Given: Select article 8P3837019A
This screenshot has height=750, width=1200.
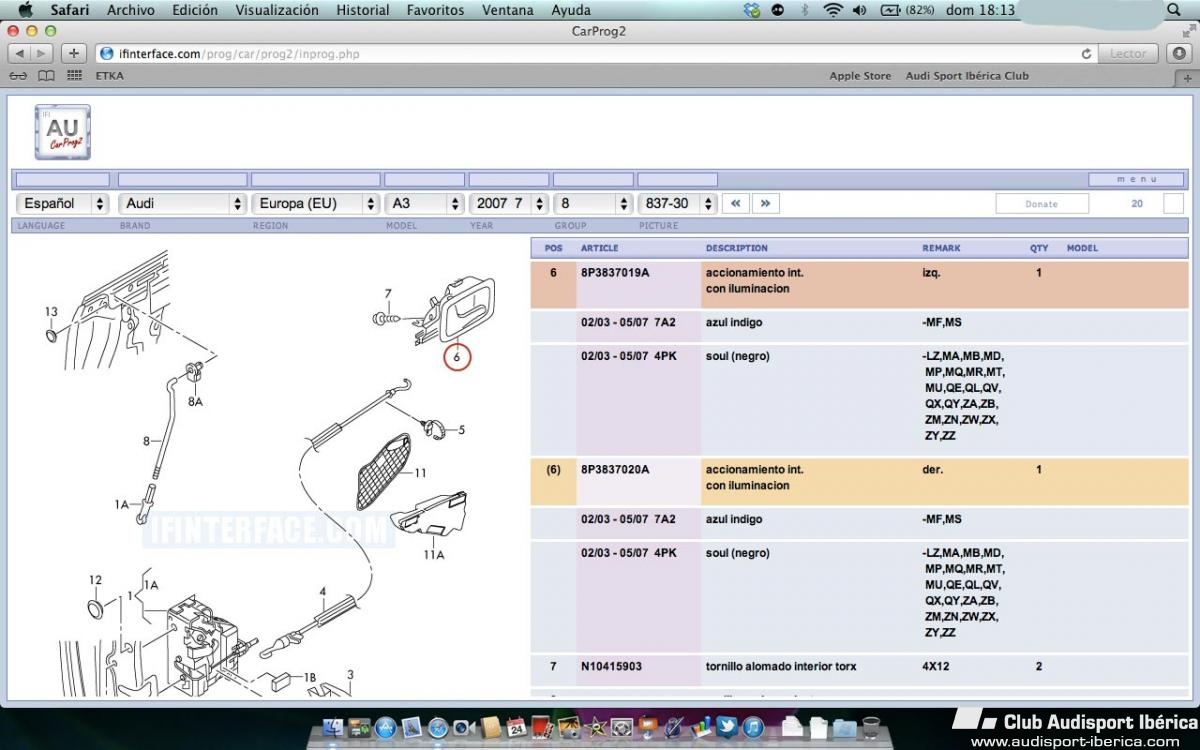Looking at the screenshot, I should [x=615, y=272].
